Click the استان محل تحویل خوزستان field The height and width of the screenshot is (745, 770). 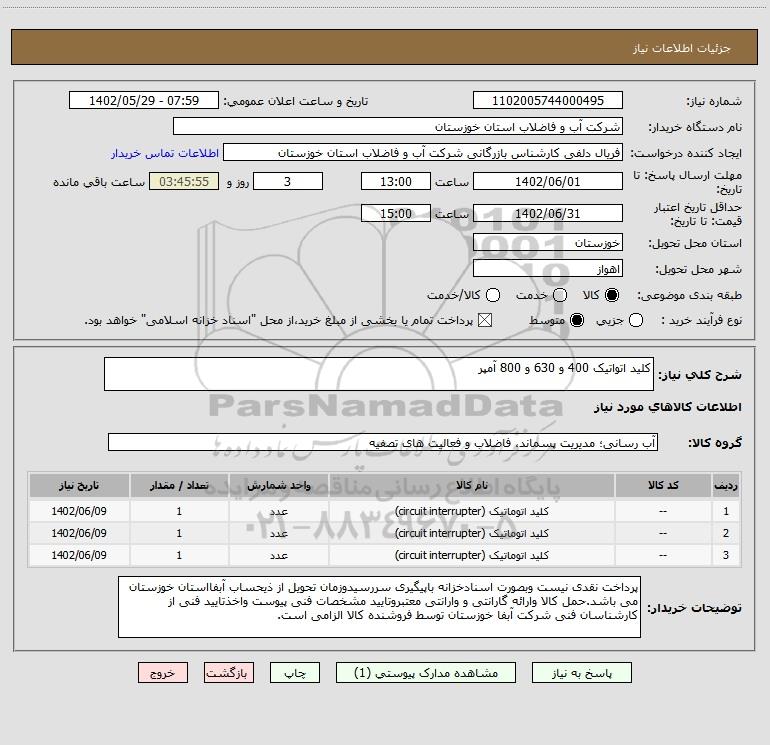tap(548, 243)
